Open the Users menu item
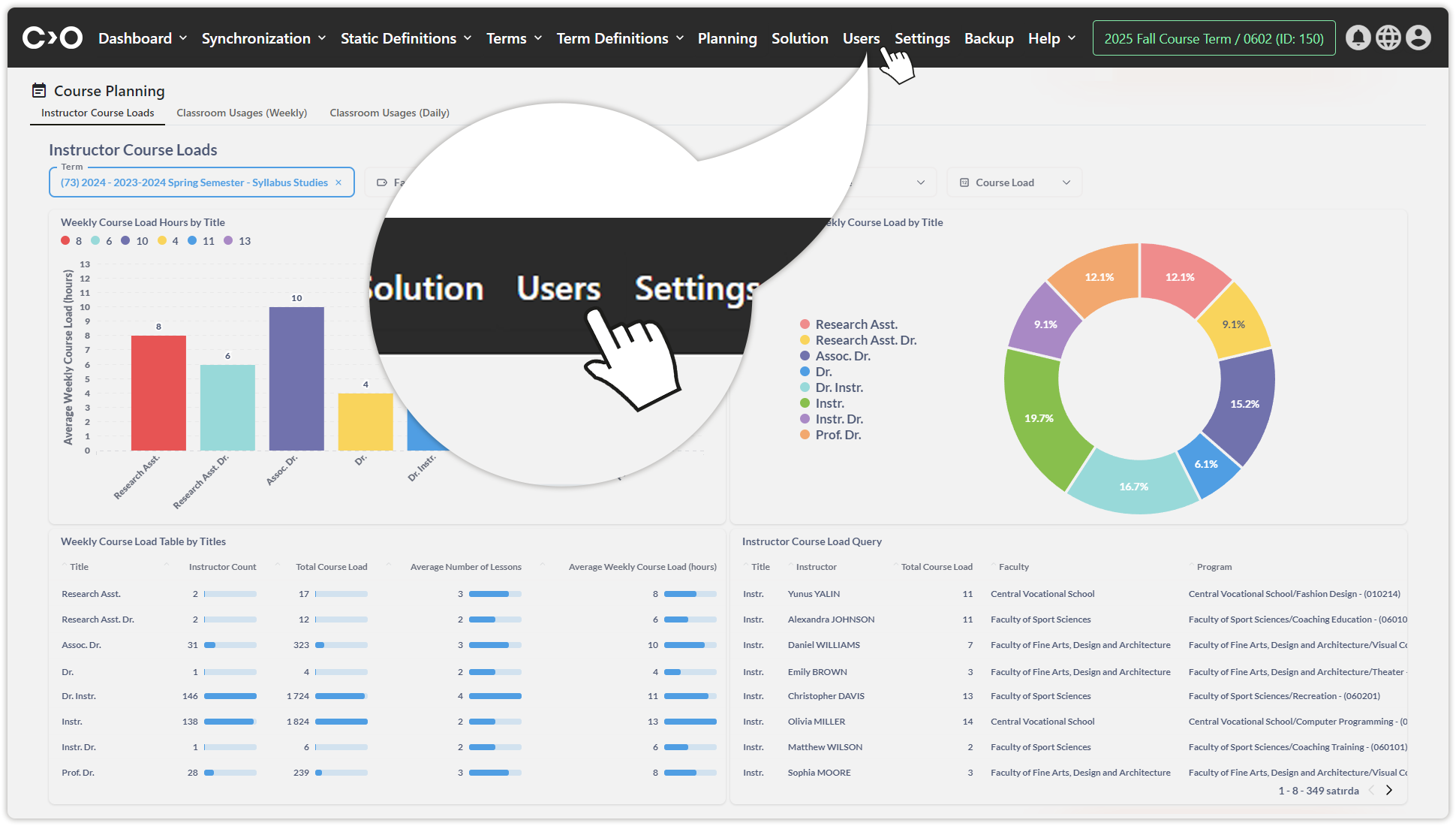This screenshot has width=1456, height=826. coord(861,38)
